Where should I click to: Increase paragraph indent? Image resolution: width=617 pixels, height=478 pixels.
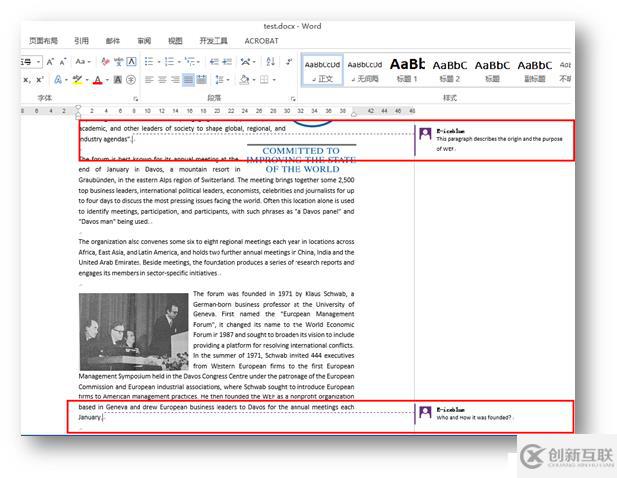click(227, 61)
